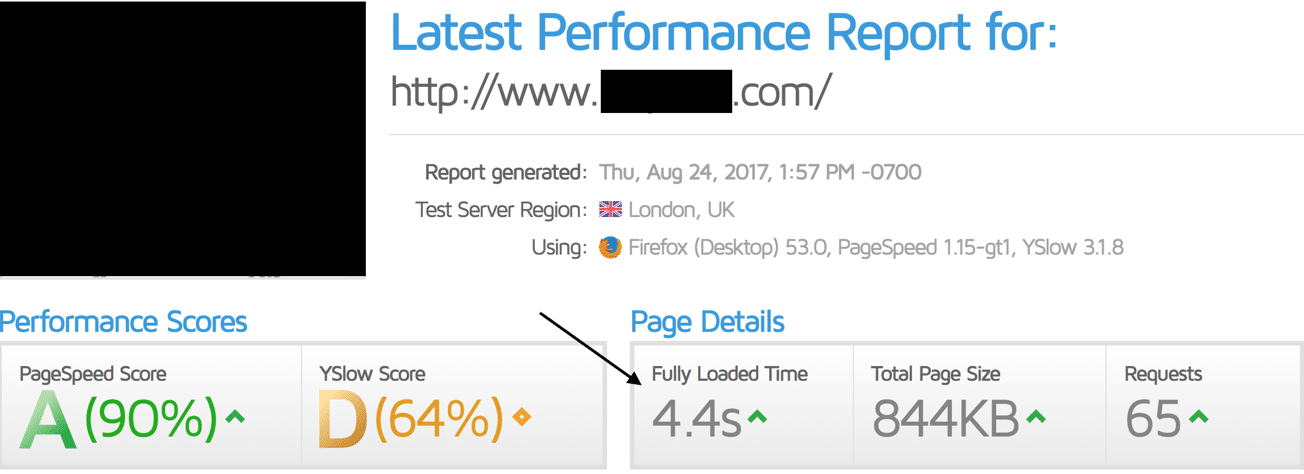Click the blacked-out site thumbnail

click(183, 139)
